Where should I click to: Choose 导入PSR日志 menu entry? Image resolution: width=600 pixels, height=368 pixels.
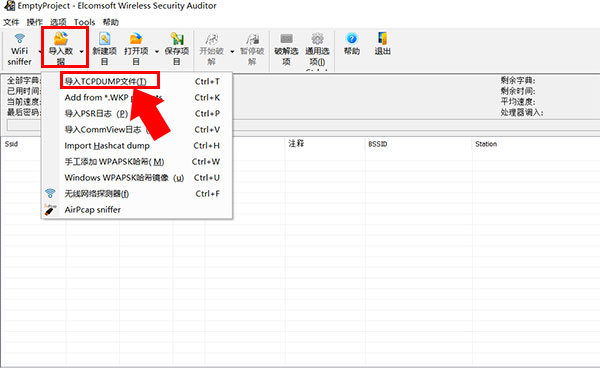click(x=137, y=114)
